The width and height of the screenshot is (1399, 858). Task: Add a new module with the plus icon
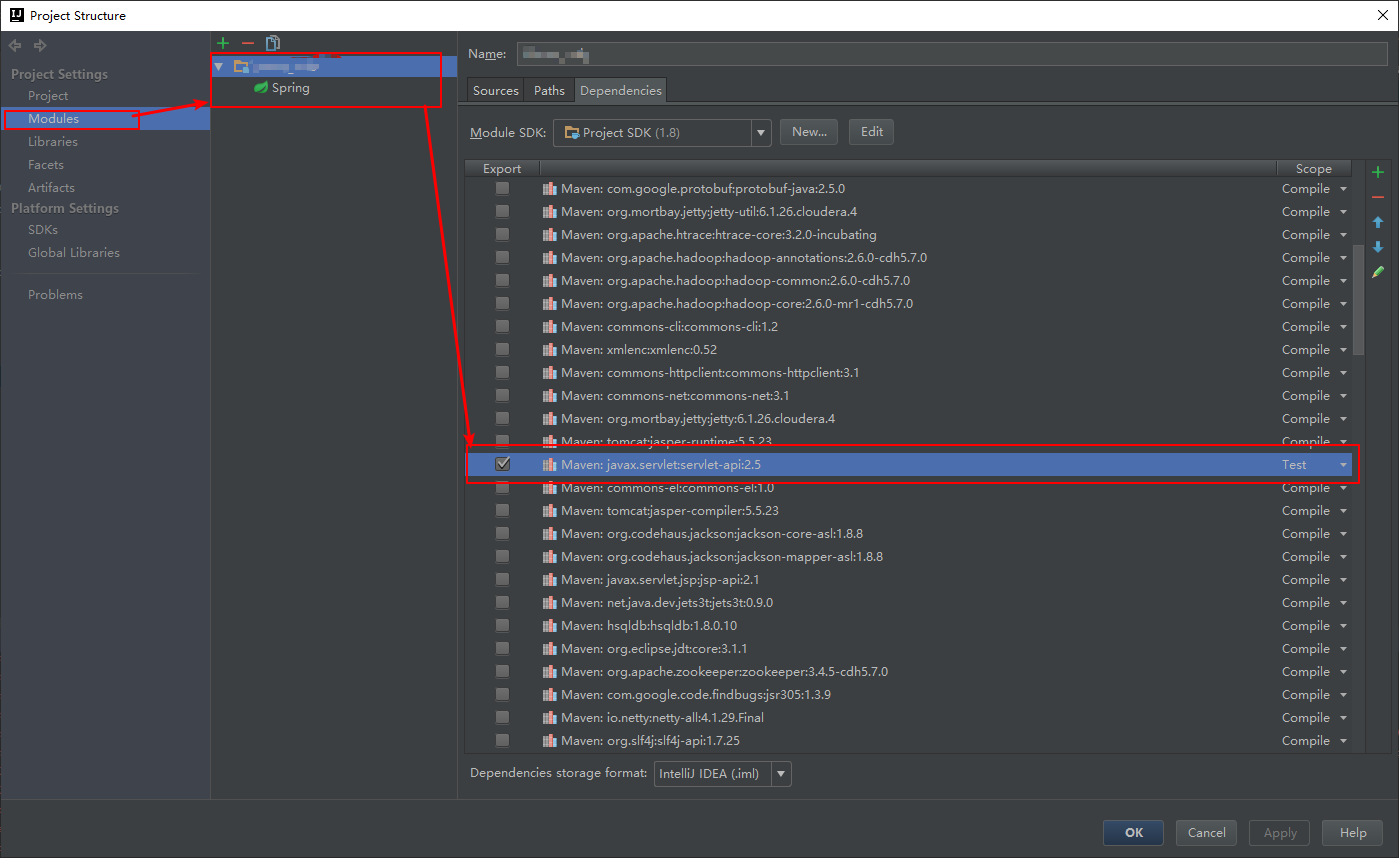tap(222, 43)
